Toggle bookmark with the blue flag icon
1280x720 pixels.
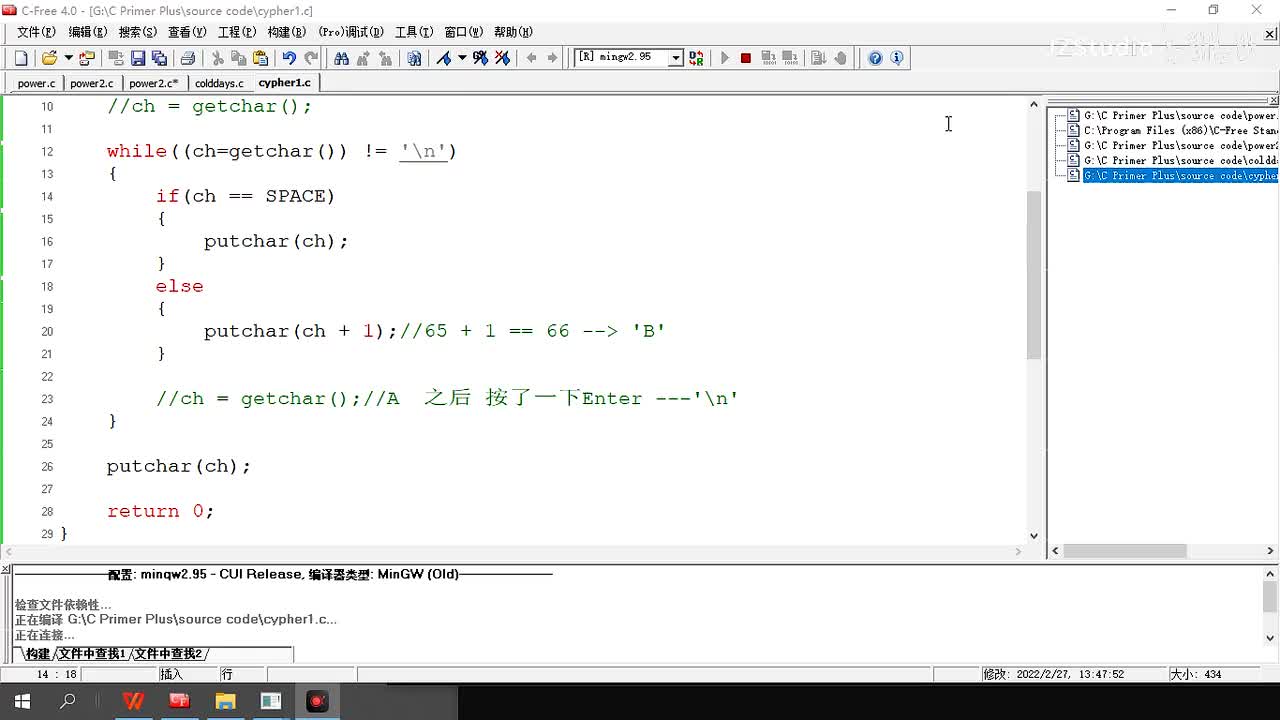(444, 58)
